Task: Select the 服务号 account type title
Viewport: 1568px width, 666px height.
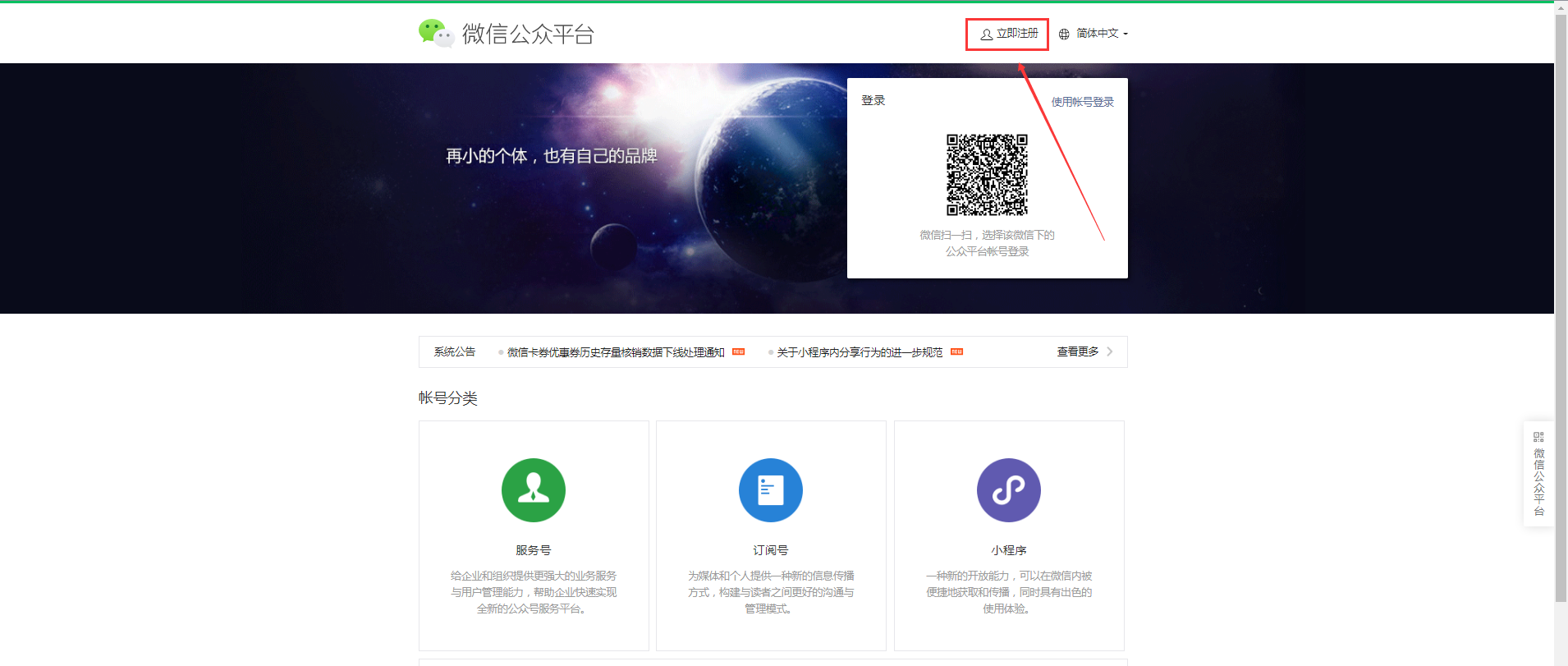Action: coord(533,550)
